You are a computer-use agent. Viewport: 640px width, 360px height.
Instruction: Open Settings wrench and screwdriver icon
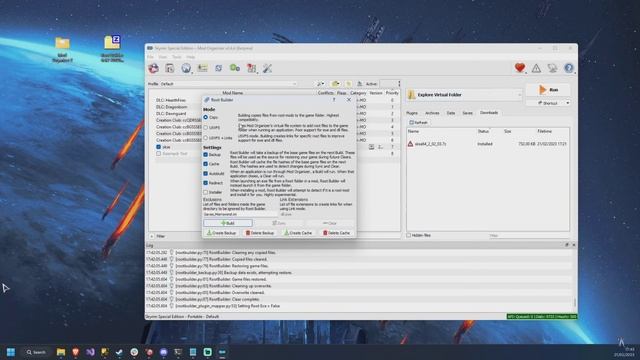pos(267,68)
